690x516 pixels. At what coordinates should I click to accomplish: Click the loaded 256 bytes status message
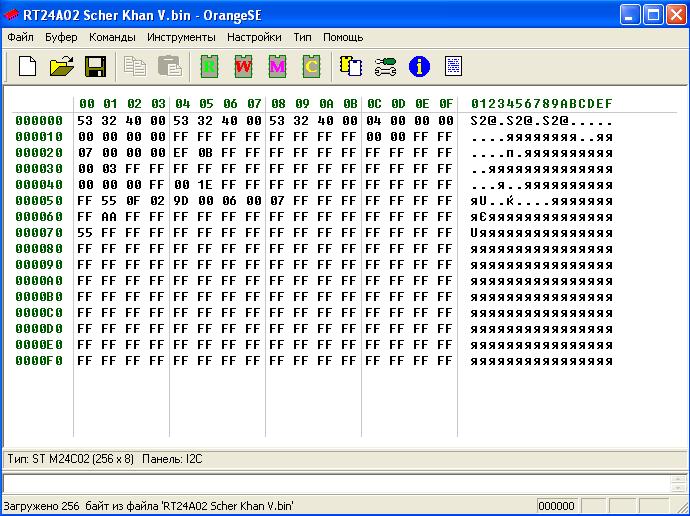(x=148, y=506)
